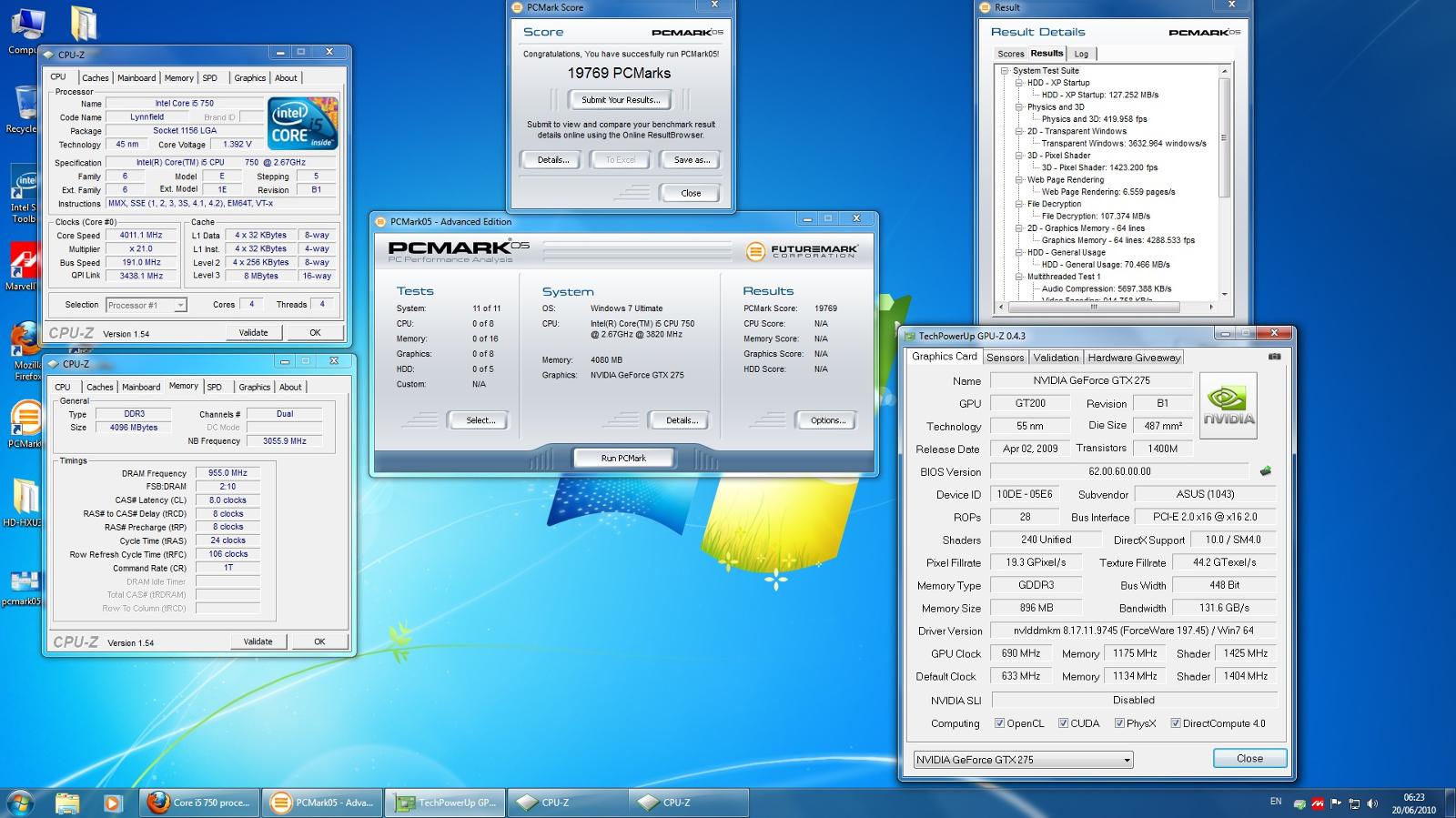This screenshot has width=1456, height=818.
Task: Toggle the OpenCL checkbox in GPU-Z
Action: pos(999,723)
